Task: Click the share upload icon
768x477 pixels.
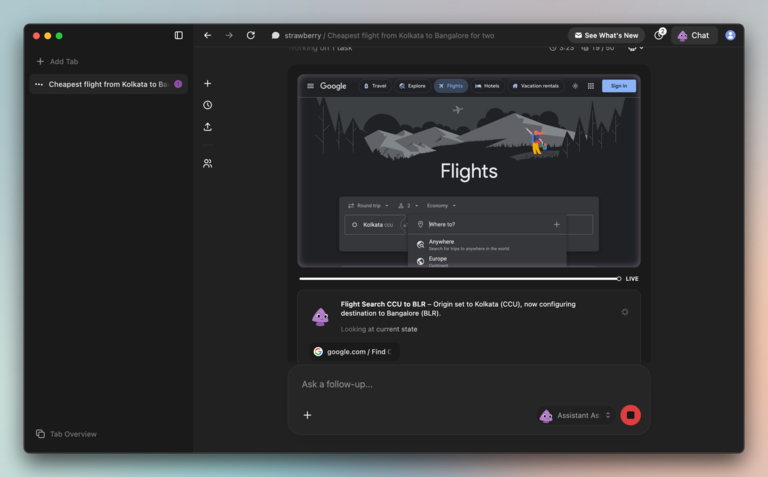Action: coord(208,127)
